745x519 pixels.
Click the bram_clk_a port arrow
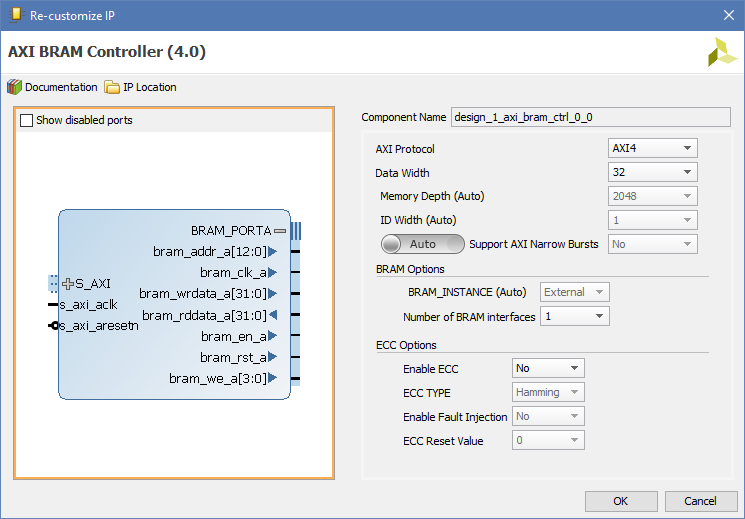(x=272, y=272)
